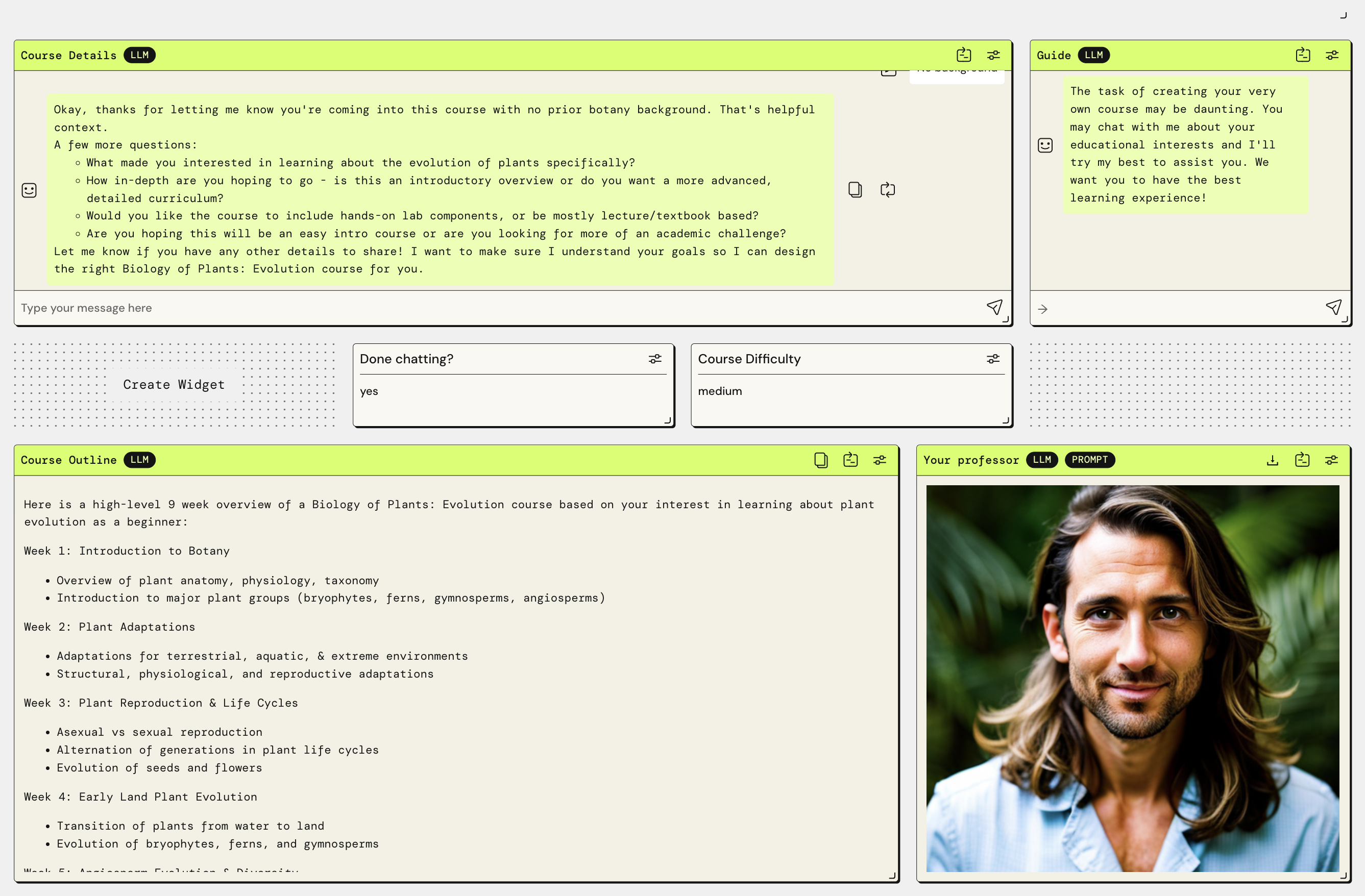Send message in Course Details chat
Viewport: 1365px width, 896px height.
coord(994,307)
